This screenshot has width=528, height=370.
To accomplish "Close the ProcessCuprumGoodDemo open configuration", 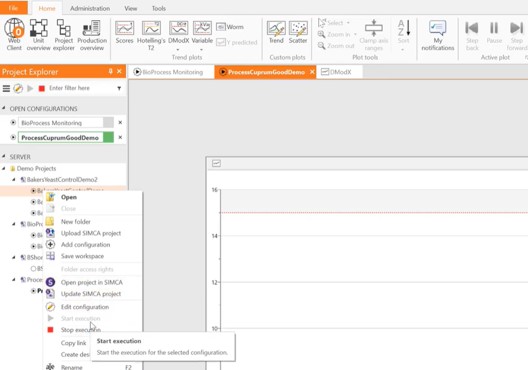I will coord(120,137).
